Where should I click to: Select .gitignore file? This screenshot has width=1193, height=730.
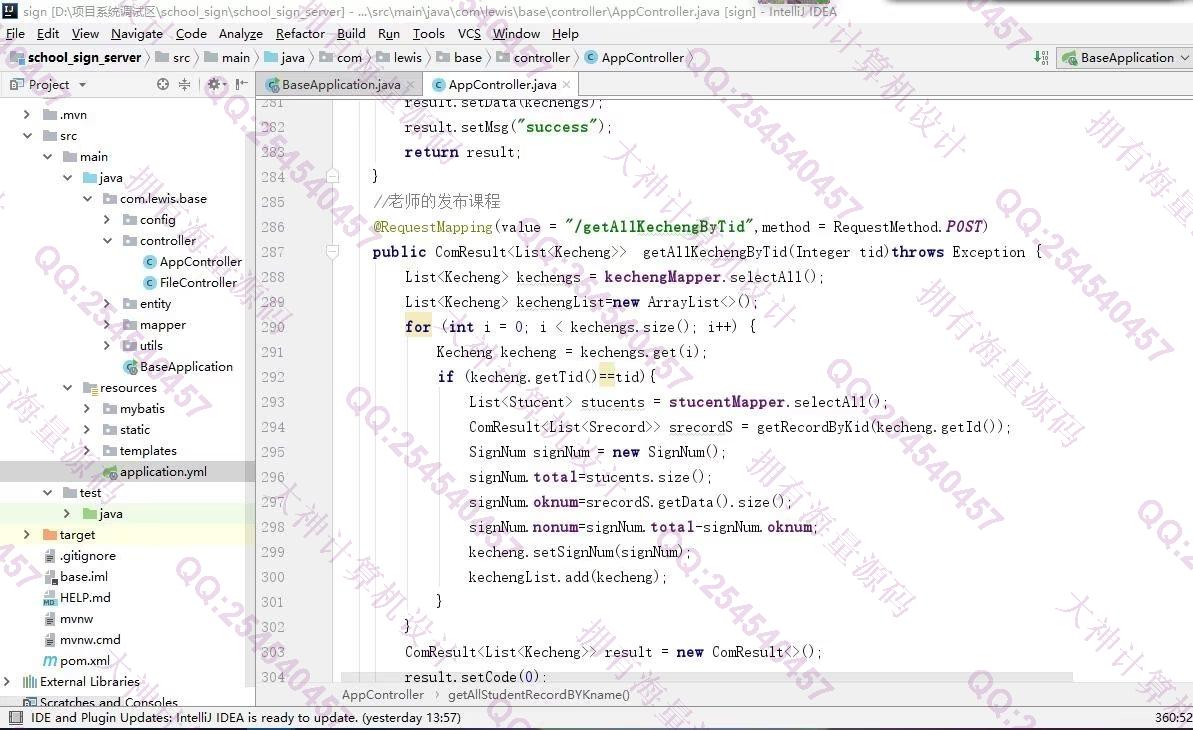(x=80, y=556)
